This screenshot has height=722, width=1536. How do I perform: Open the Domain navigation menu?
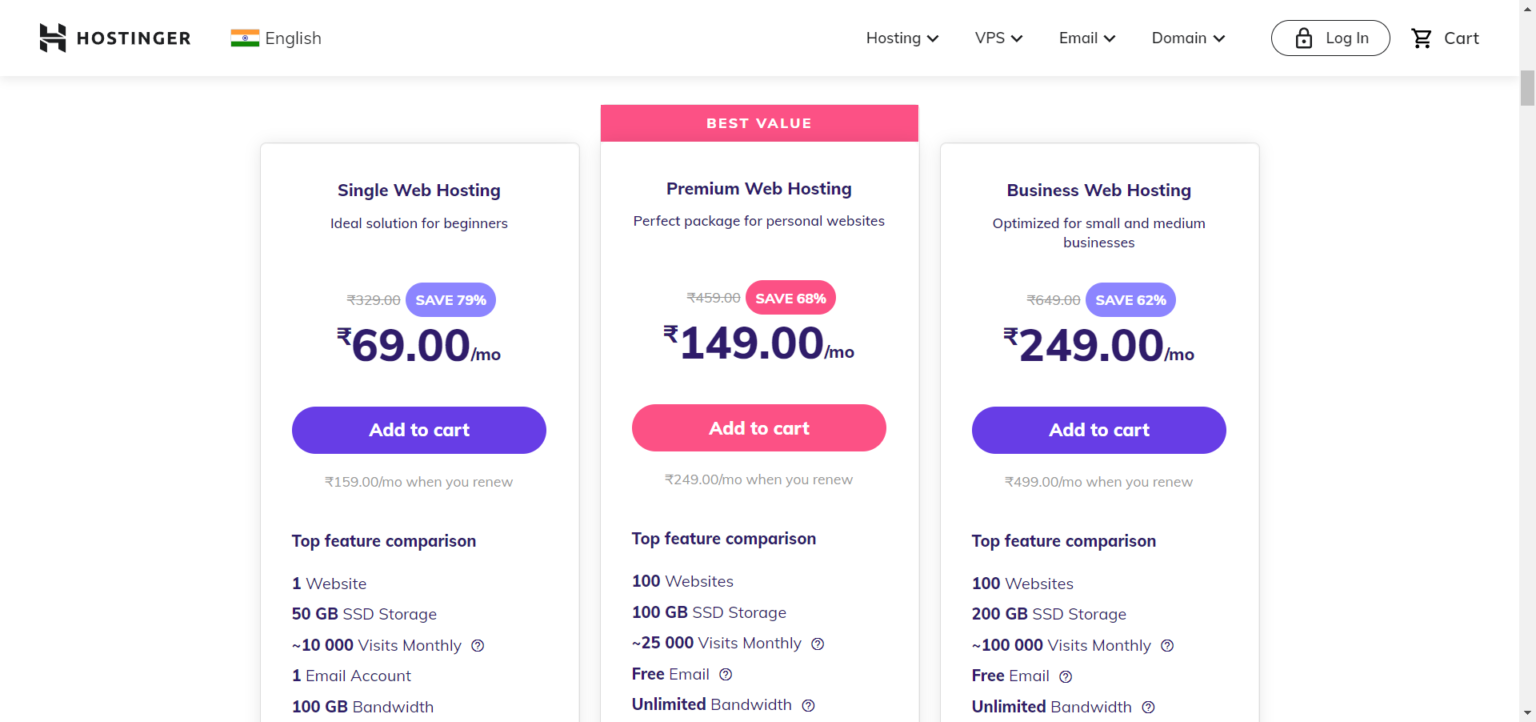click(x=1188, y=38)
